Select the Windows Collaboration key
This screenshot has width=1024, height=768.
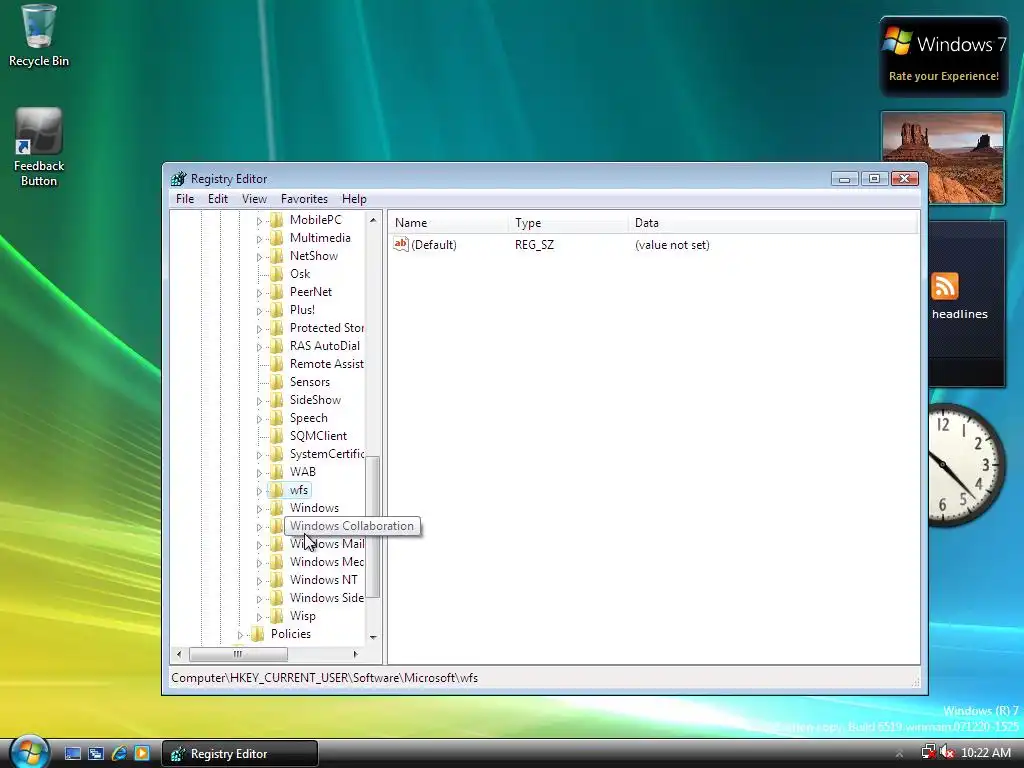pyautogui.click(x=352, y=526)
